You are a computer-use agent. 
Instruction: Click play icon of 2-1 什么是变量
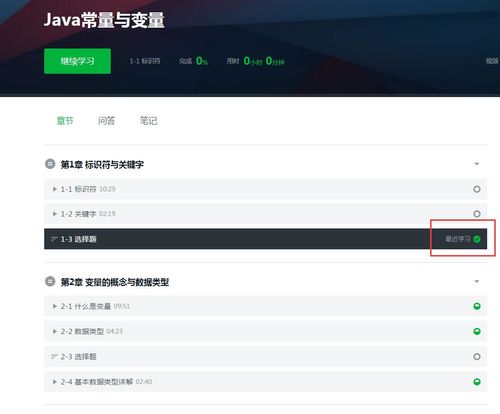tap(55, 306)
